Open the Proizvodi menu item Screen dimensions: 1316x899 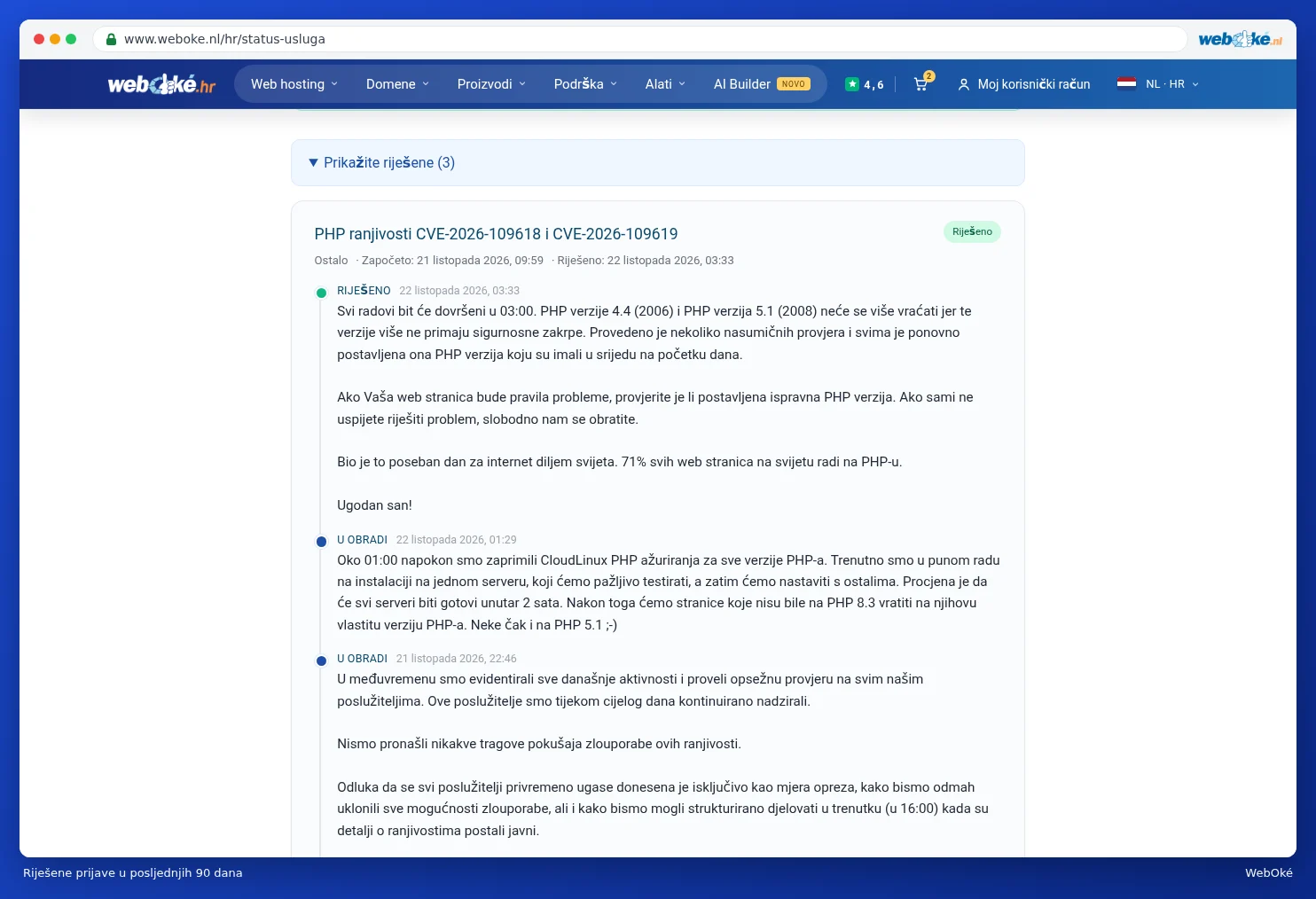[x=491, y=84]
